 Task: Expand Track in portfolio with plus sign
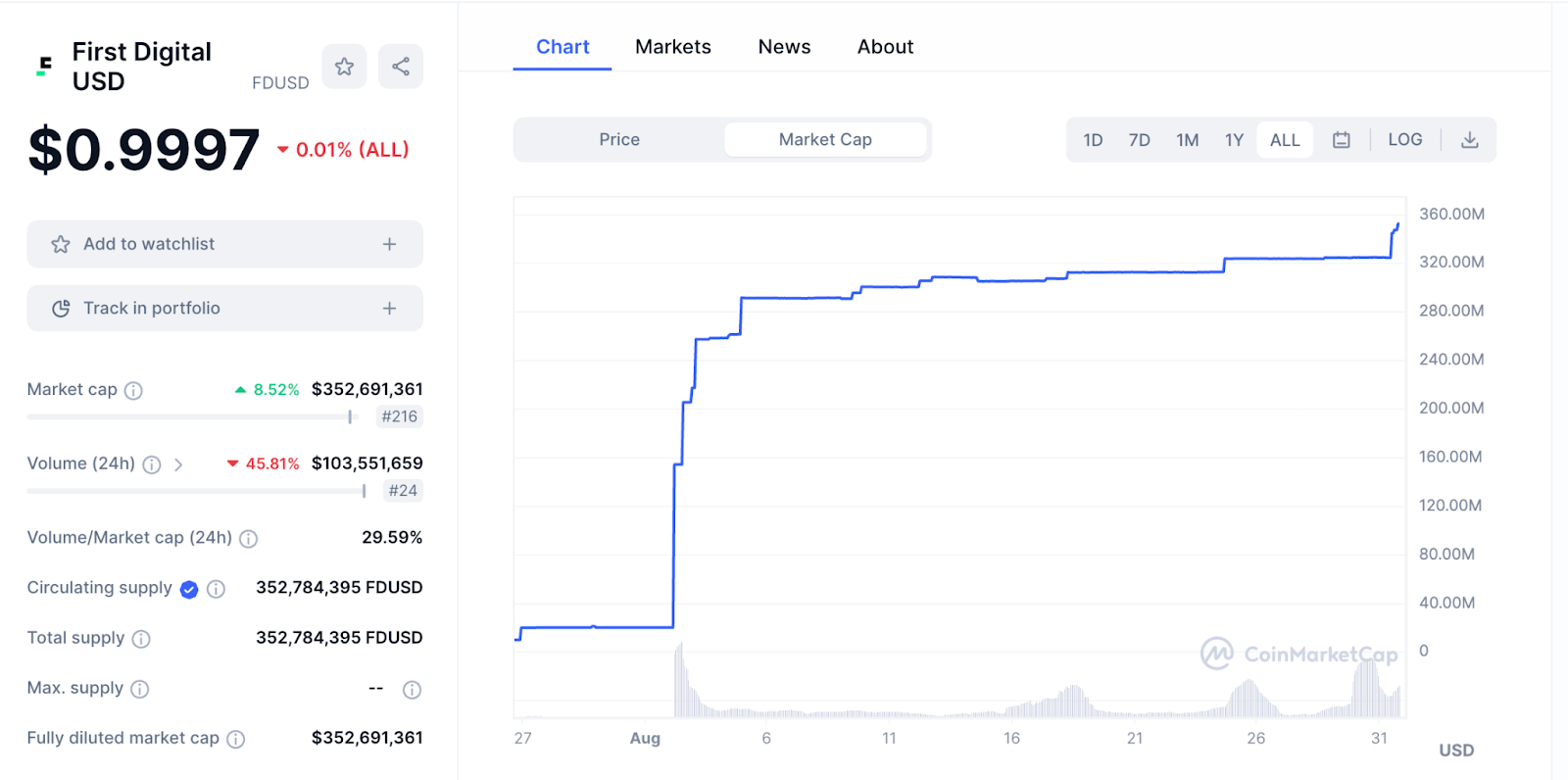[389, 309]
